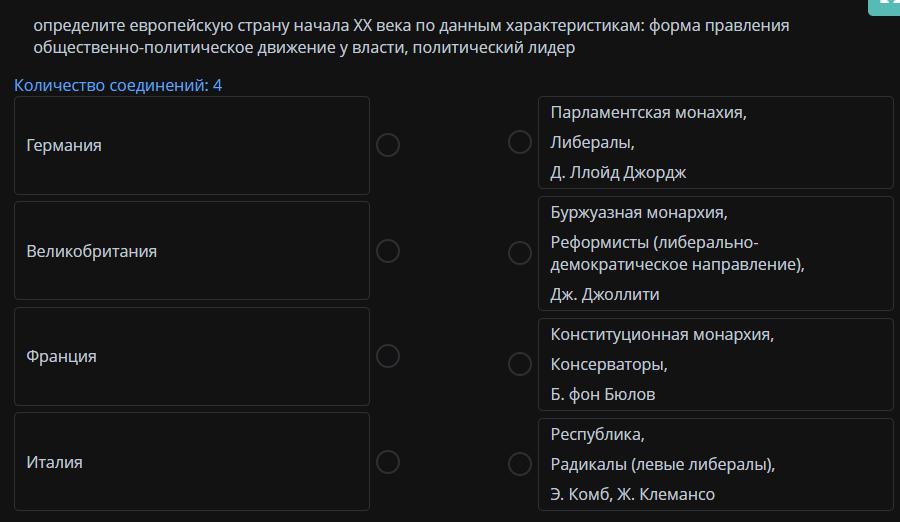900x522 pixels.
Task: Select the connector circle beside Италия
Action: tap(388, 462)
